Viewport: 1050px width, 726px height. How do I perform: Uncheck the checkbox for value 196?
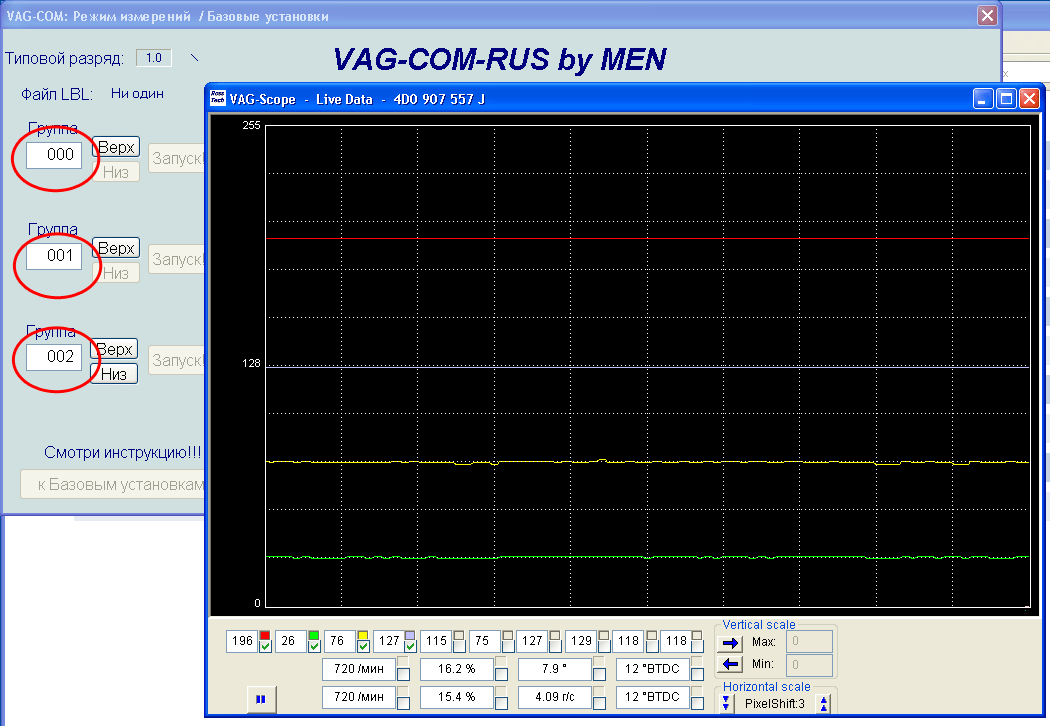[x=265, y=647]
